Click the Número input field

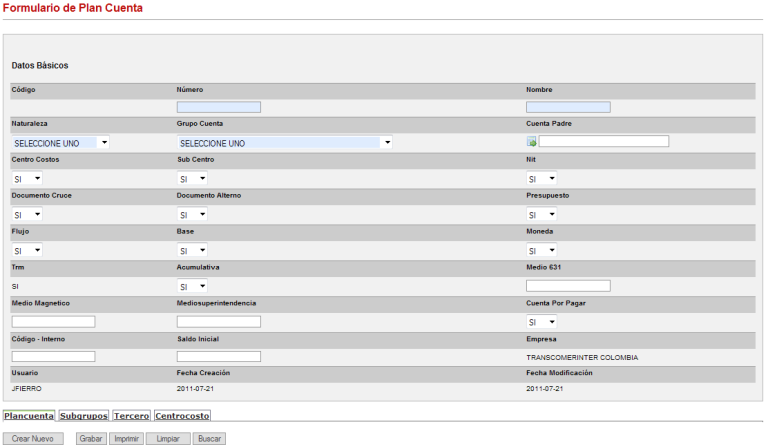218,107
